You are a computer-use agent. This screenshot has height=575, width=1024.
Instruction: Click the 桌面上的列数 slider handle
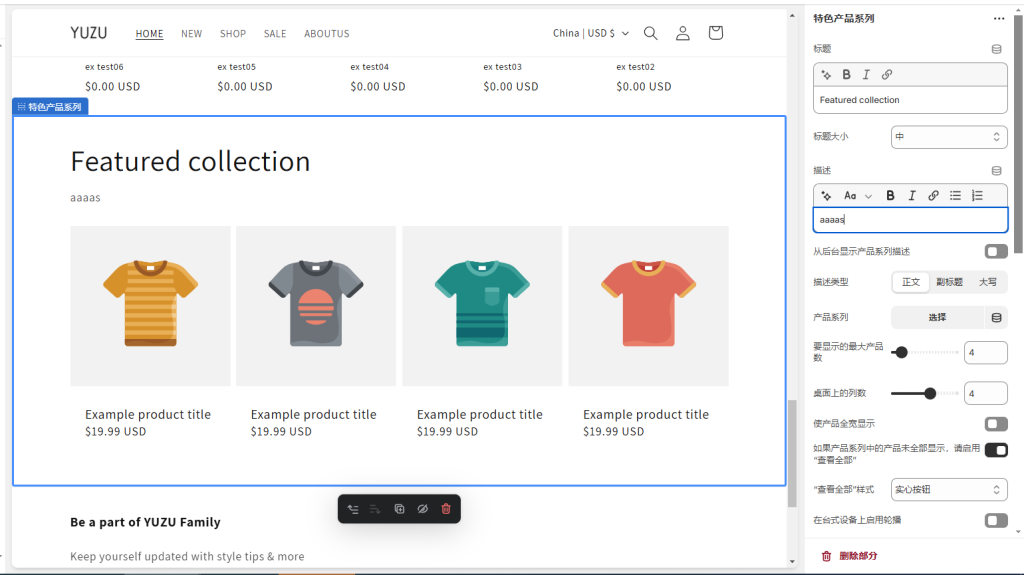(x=930, y=393)
